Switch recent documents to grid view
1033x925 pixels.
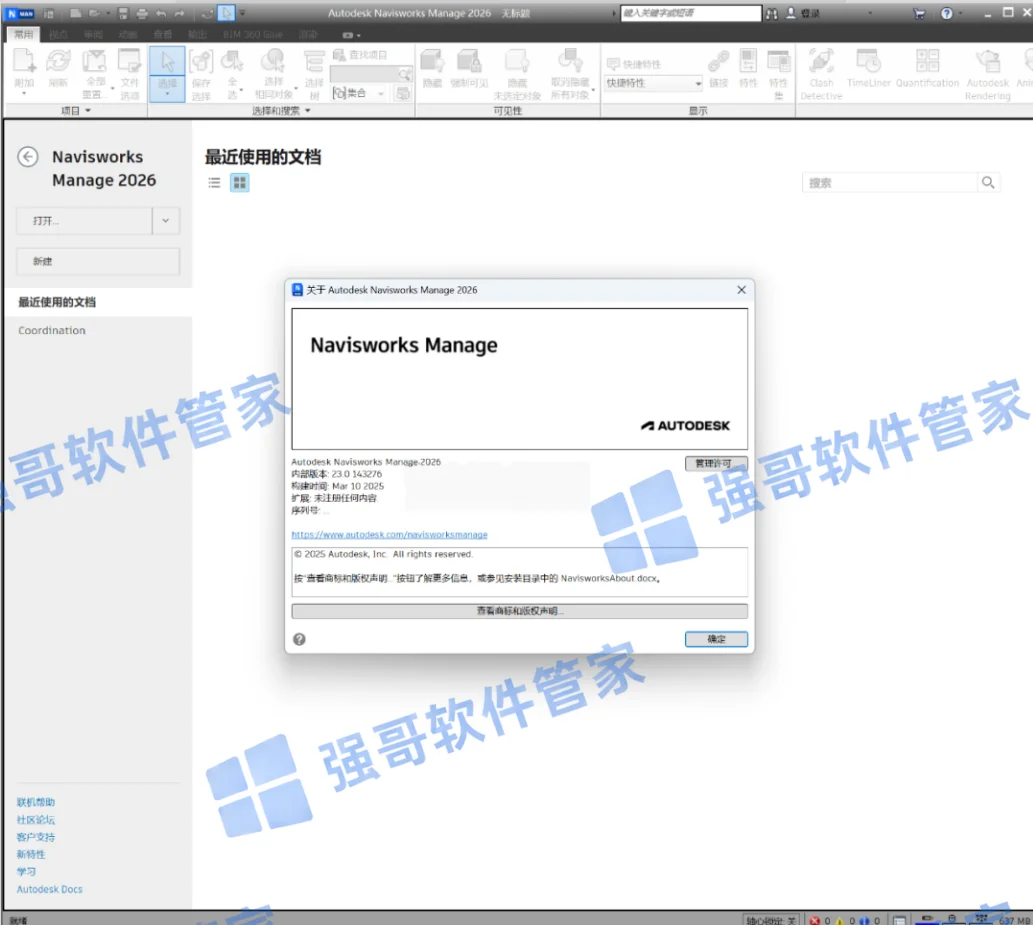point(240,182)
